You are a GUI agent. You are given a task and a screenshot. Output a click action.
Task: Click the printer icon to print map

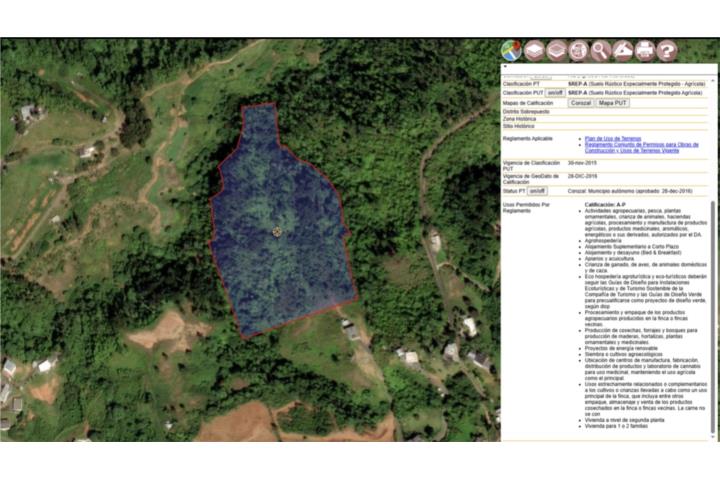pyautogui.click(x=644, y=51)
